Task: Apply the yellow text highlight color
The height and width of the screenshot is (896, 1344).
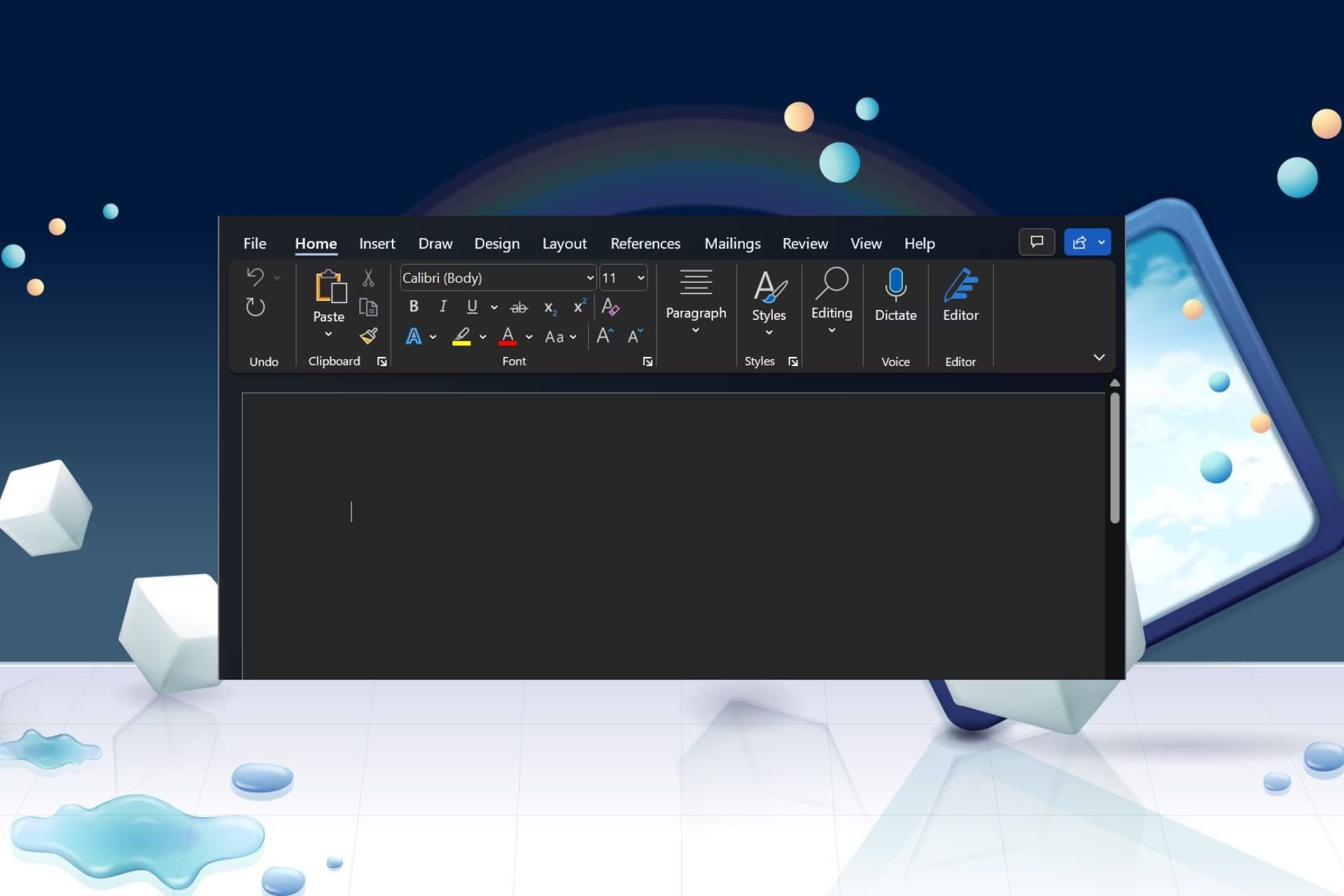Action: coord(461,337)
